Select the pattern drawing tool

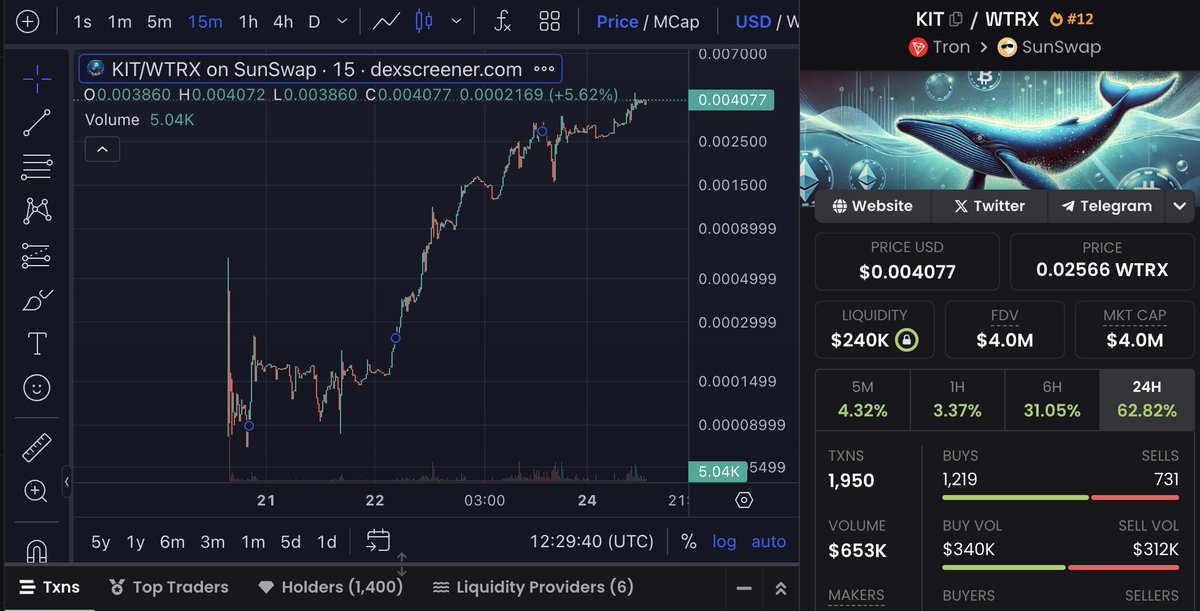(x=37, y=210)
